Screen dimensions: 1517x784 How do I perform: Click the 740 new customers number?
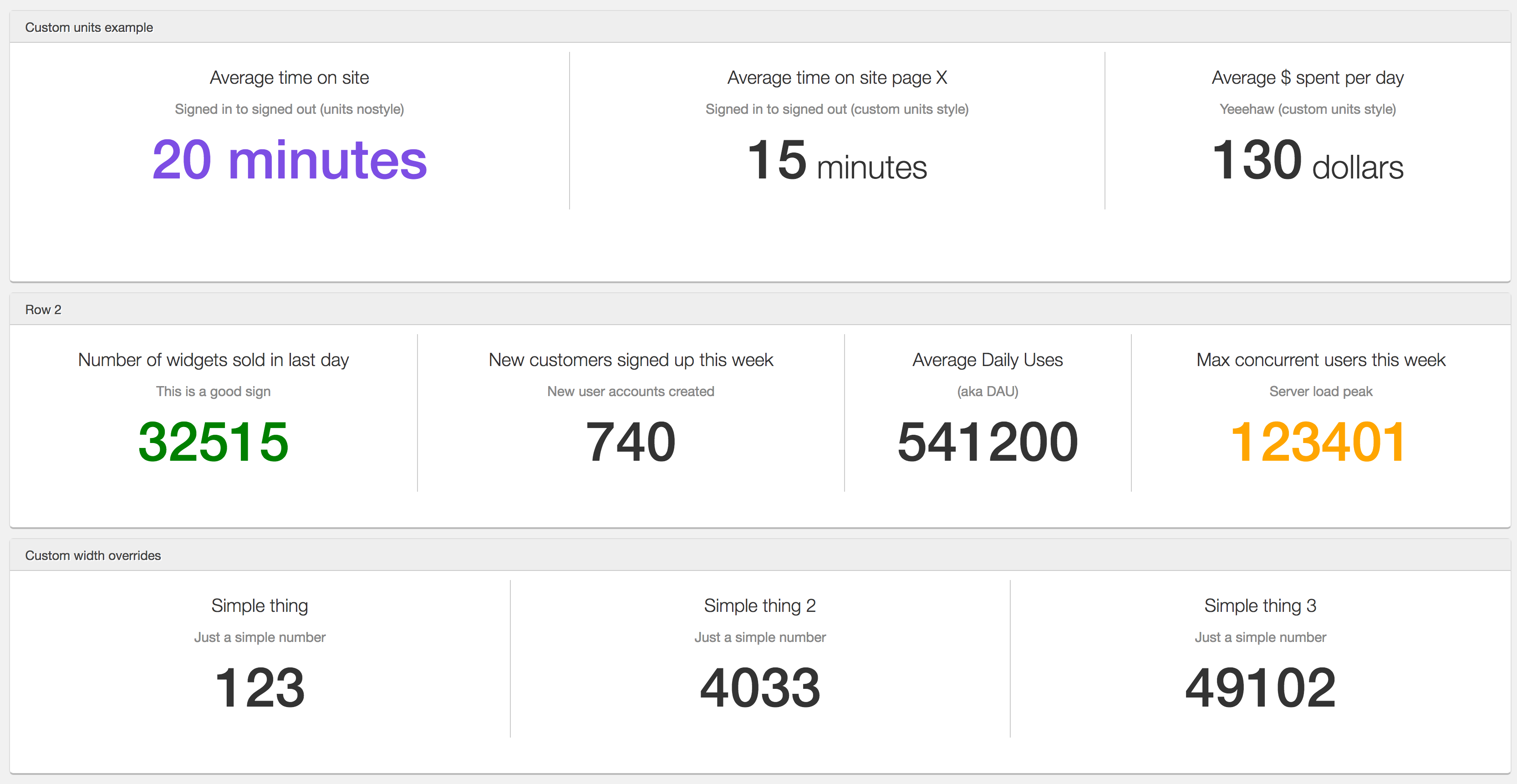point(631,442)
